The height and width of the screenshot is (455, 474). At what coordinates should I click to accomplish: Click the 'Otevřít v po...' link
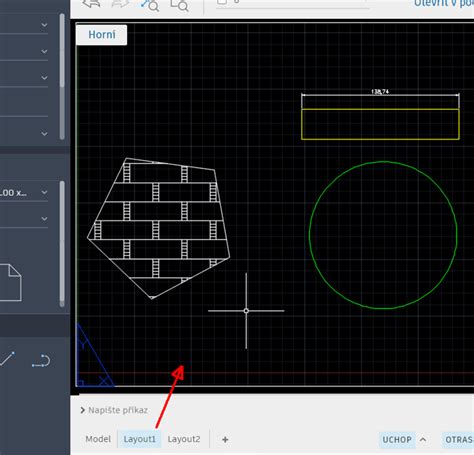click(444, 4)
